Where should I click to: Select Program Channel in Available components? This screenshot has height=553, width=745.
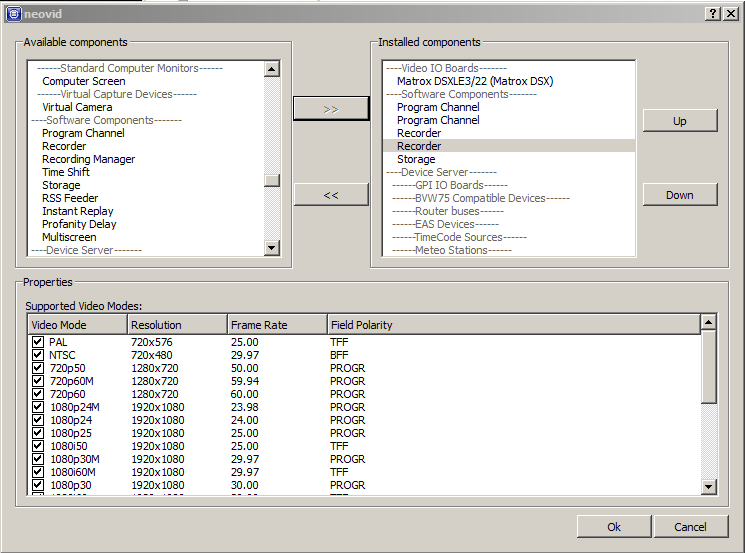pos(83,133)
